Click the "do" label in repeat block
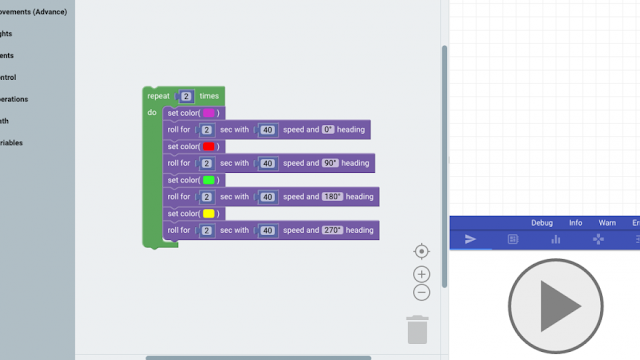 152,112
